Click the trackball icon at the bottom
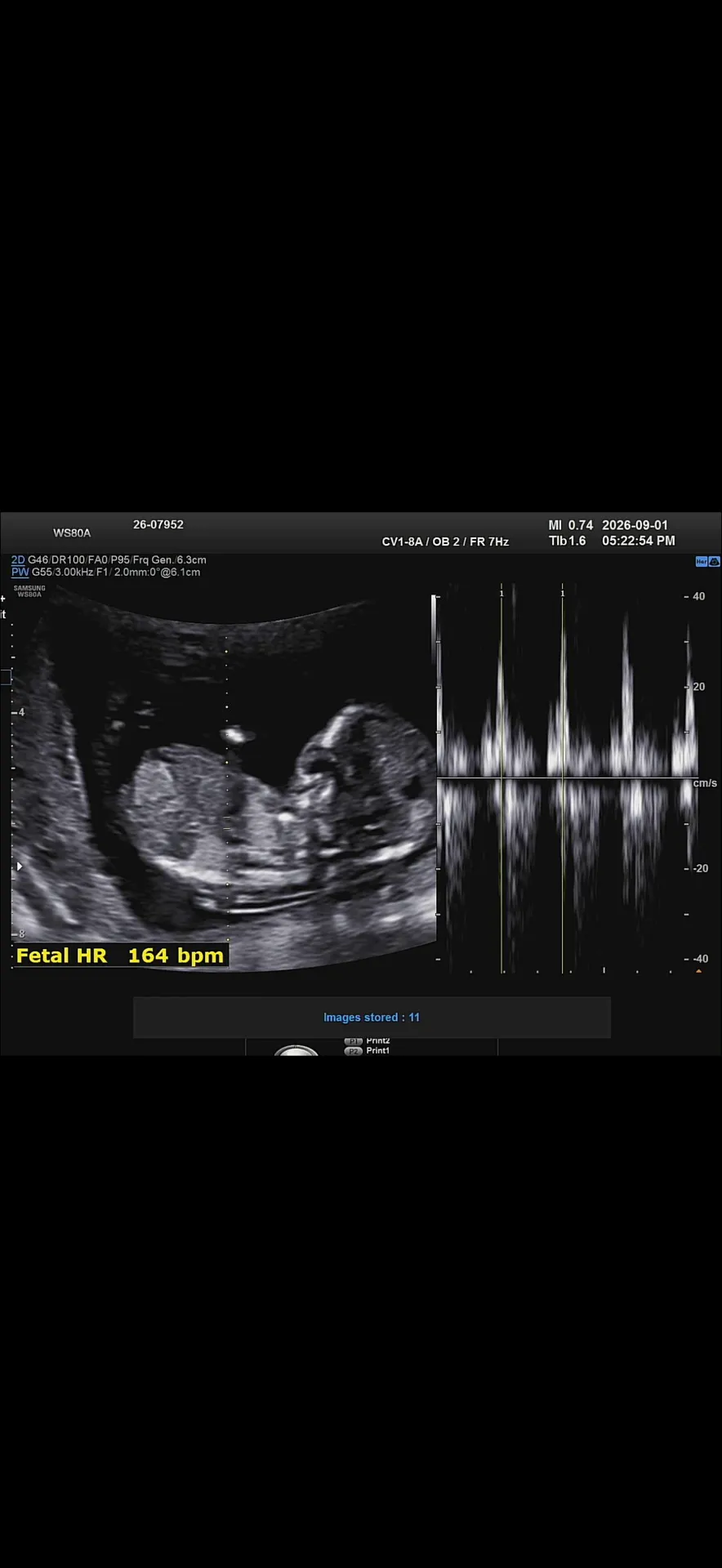Viewport: 722px width, 1568px height. point(296,1050)
